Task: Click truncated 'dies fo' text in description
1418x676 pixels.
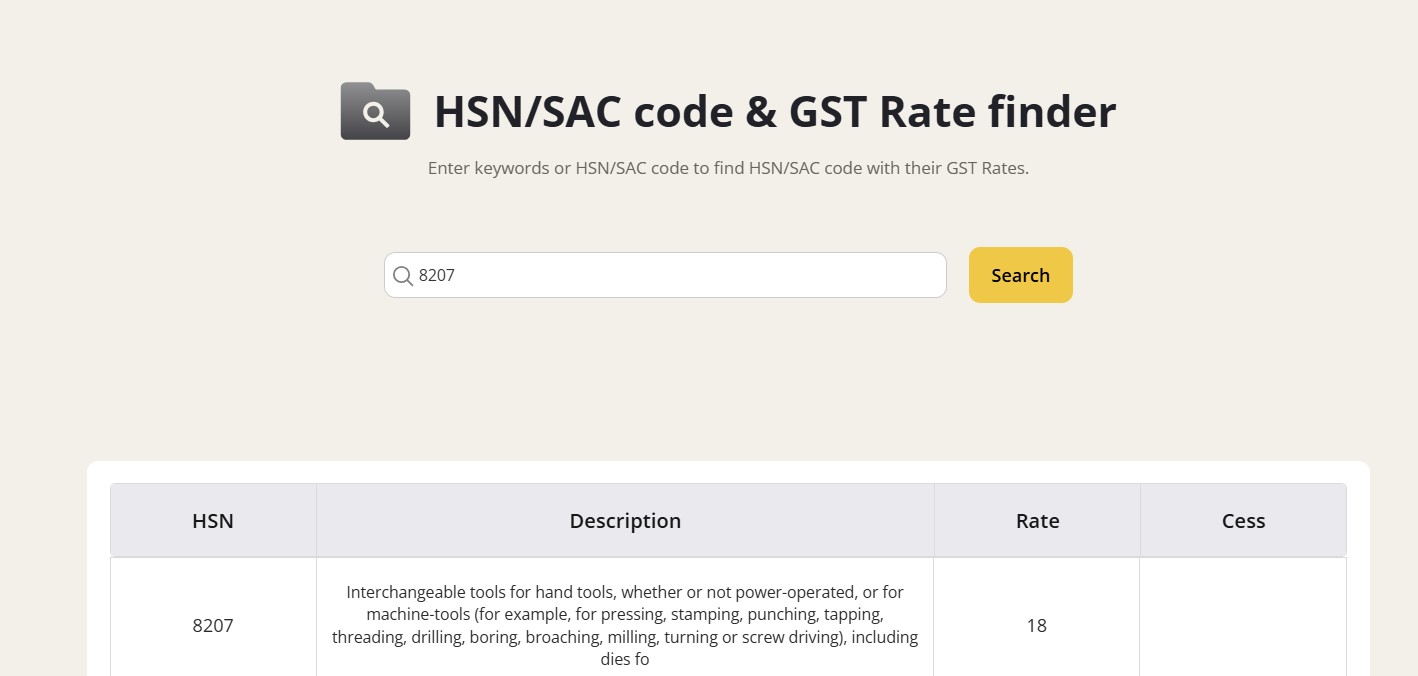Action: [x=625, y=660]
